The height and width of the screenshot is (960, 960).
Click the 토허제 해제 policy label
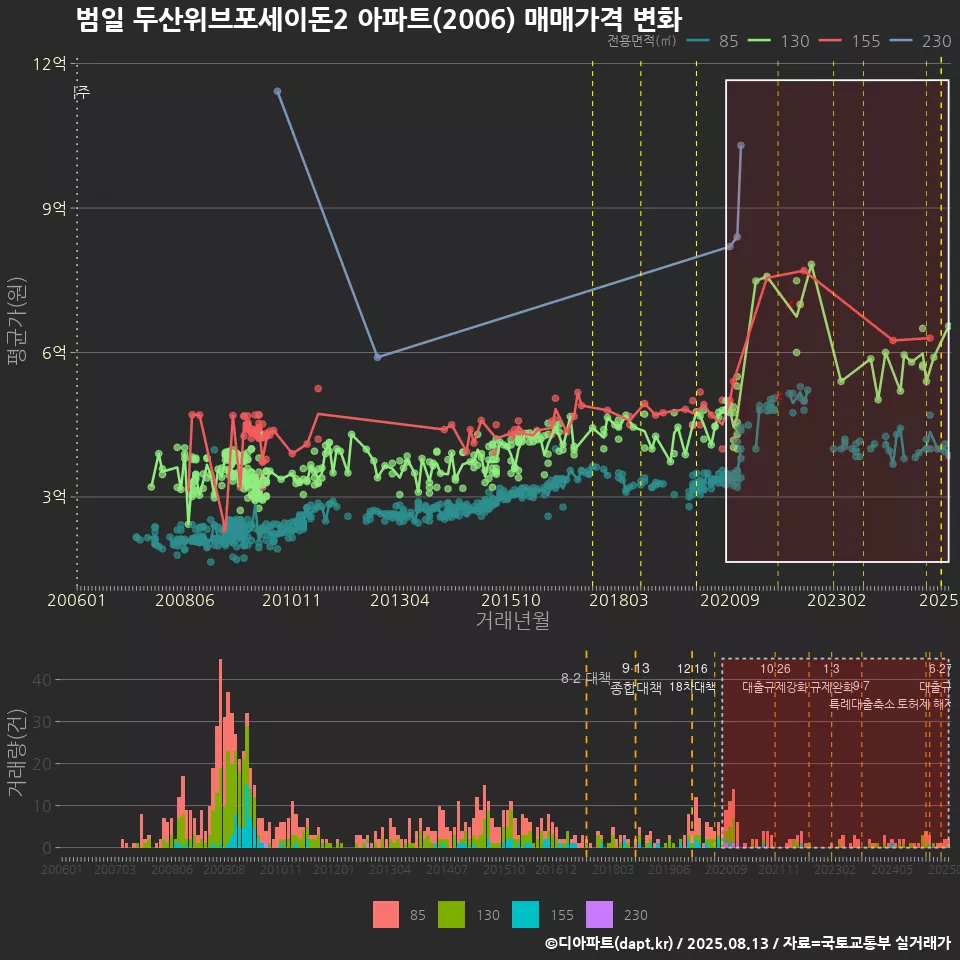click(923, 704)
